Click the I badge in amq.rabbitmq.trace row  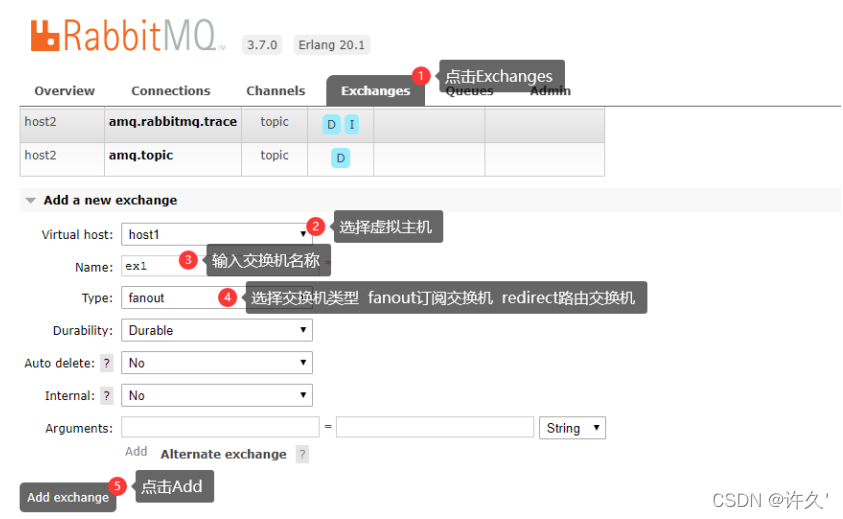coord(352,125)
